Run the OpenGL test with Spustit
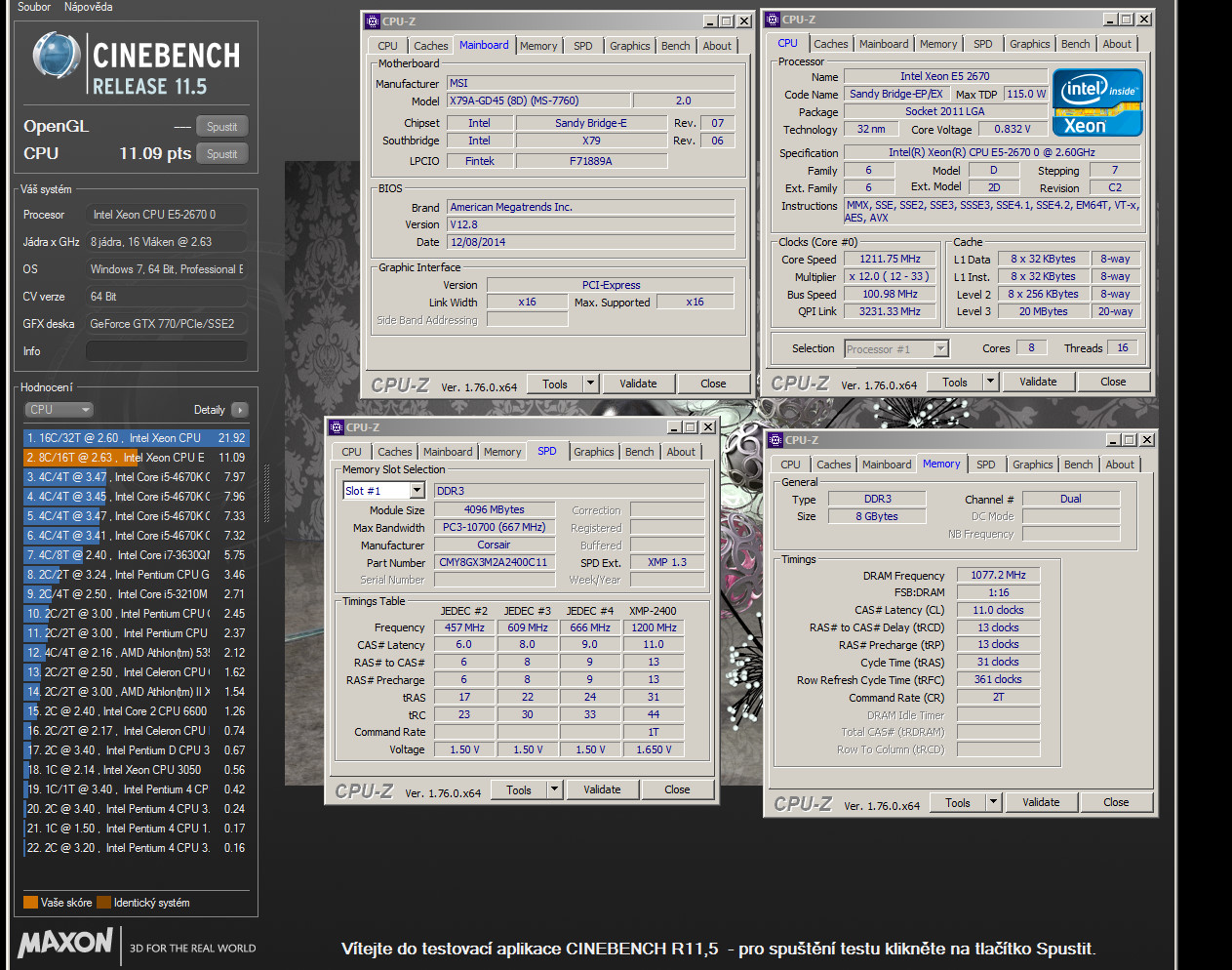The image size is (1232, 970). pyautogui.click(x=221, y=127)
